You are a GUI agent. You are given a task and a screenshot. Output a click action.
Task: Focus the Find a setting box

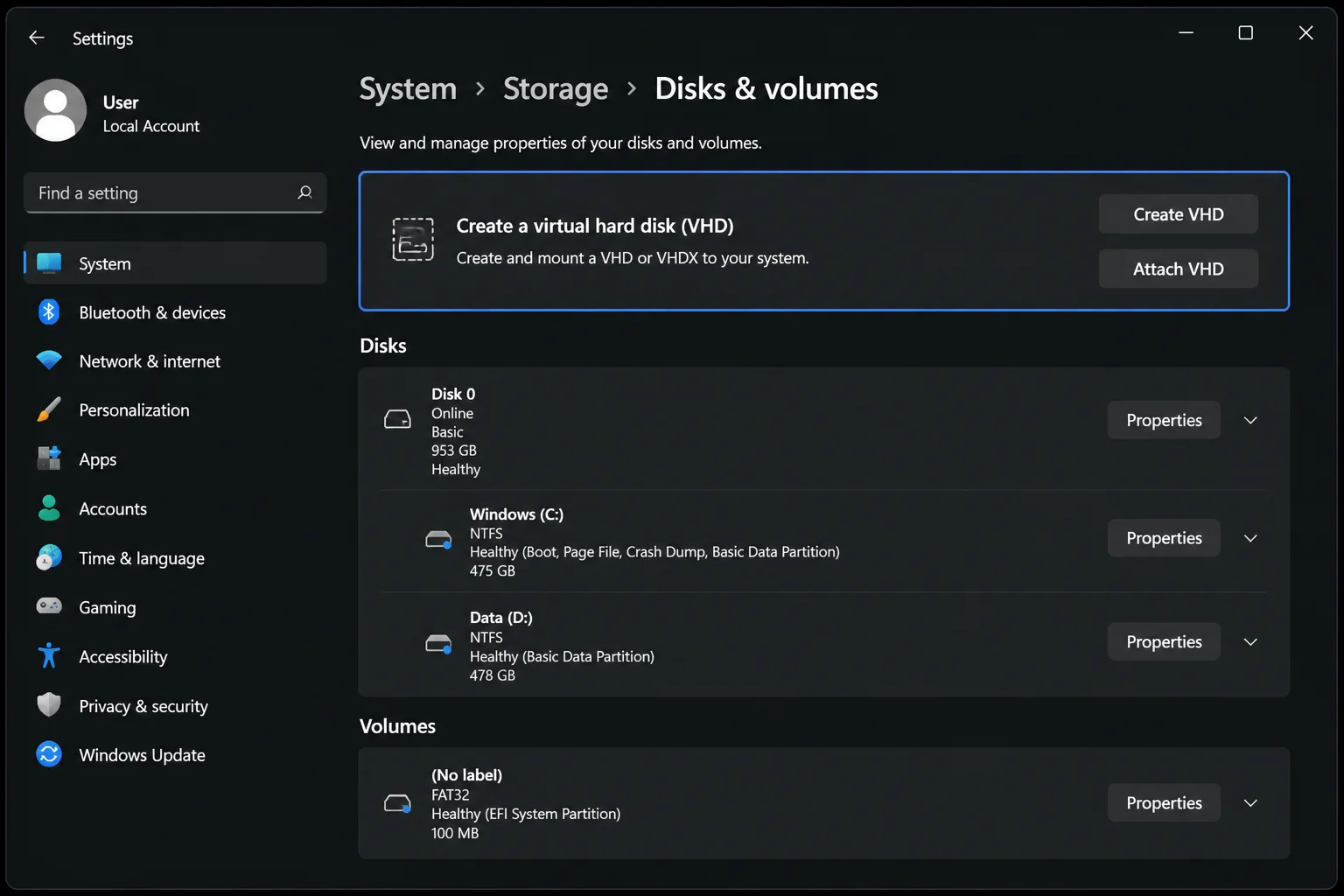tap(175, 192)
